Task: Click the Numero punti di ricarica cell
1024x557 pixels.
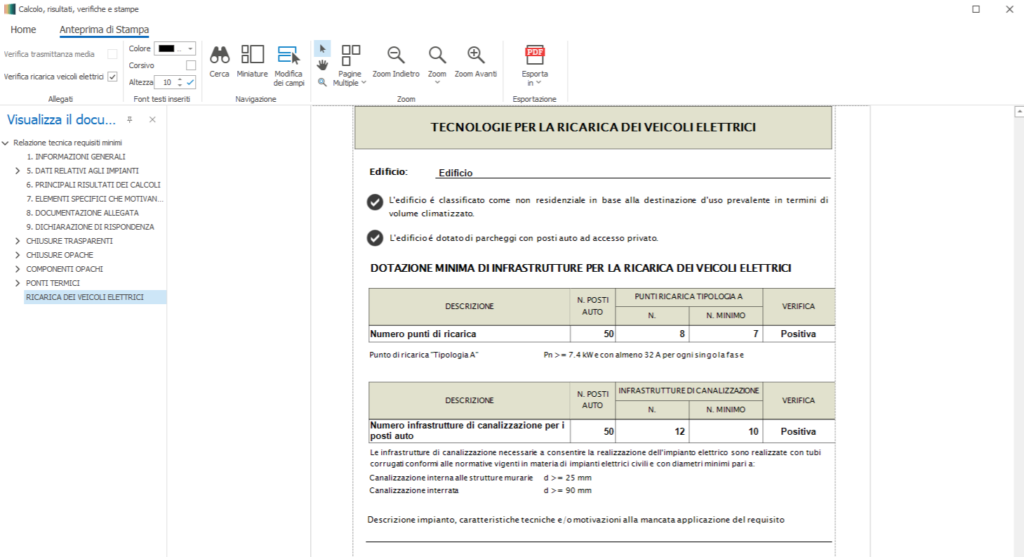Action: click(x=469, y=334)
